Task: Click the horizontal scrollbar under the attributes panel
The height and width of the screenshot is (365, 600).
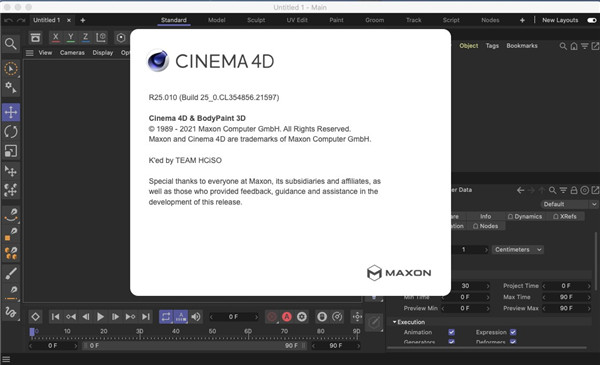Action: (487, 348)
